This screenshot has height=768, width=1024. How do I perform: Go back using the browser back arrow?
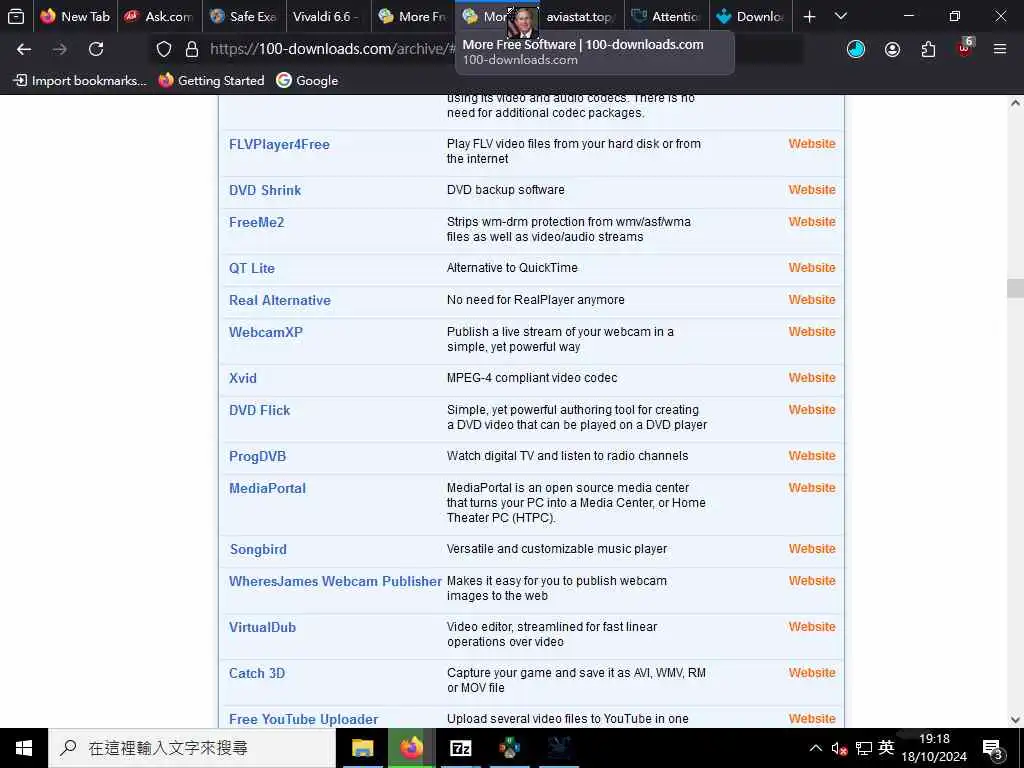tap(24, 49)
